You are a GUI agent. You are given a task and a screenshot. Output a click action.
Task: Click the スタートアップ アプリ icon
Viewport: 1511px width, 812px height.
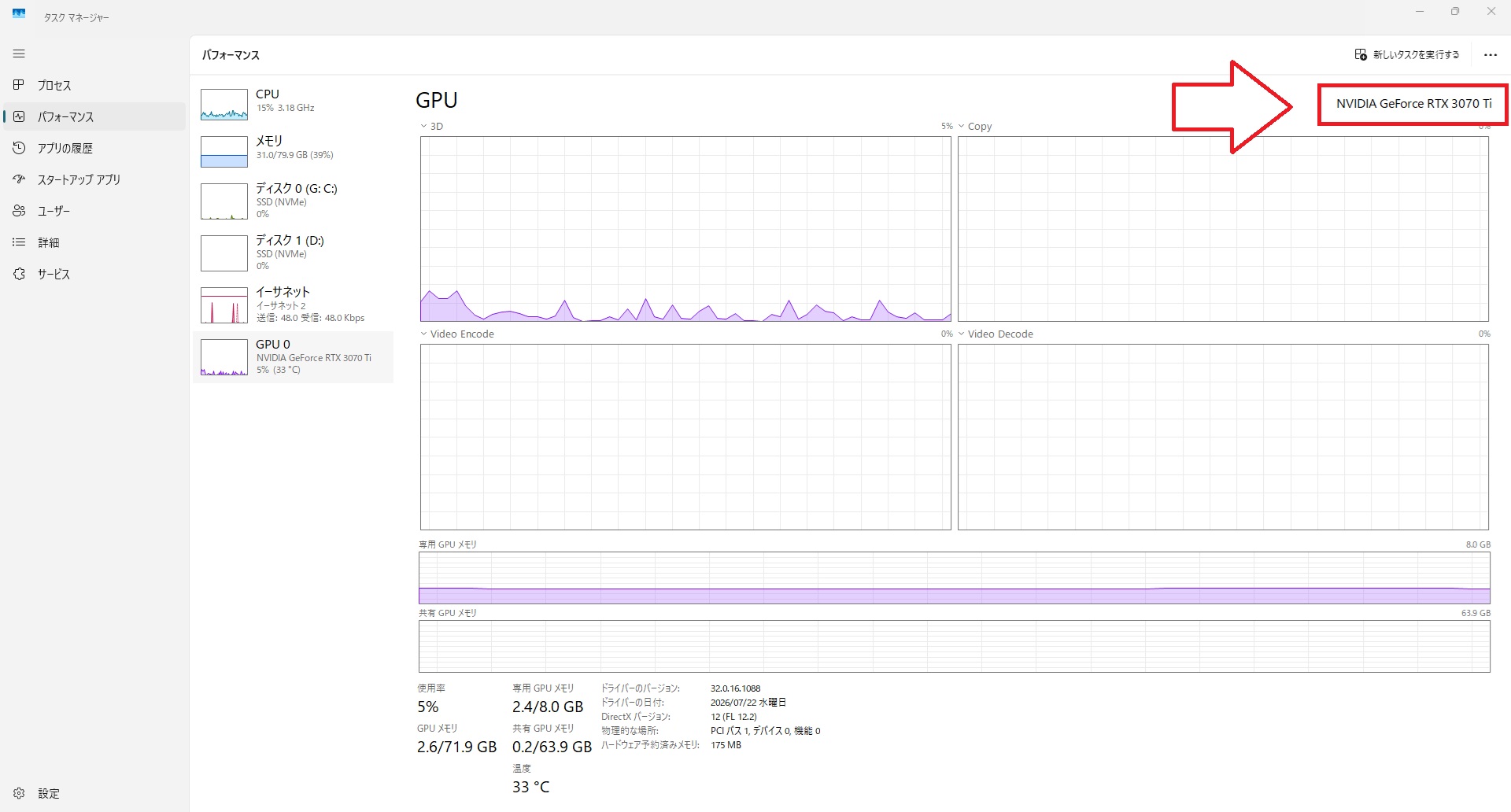point(19,179)
